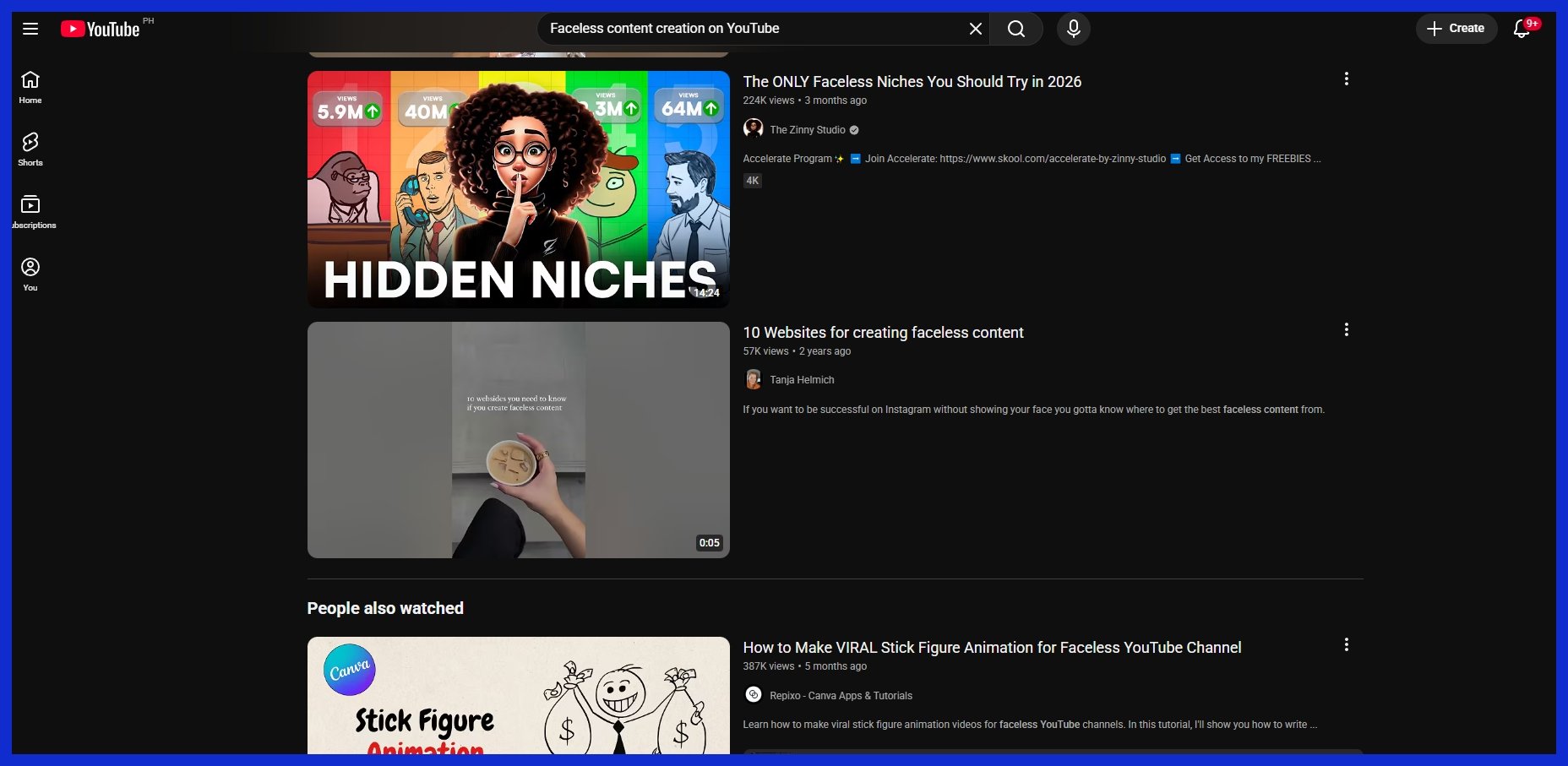Visit Tanja Helmich channel
Image resolution: width=1568 pixels, height=766 pixels.
tap(801, 380)
